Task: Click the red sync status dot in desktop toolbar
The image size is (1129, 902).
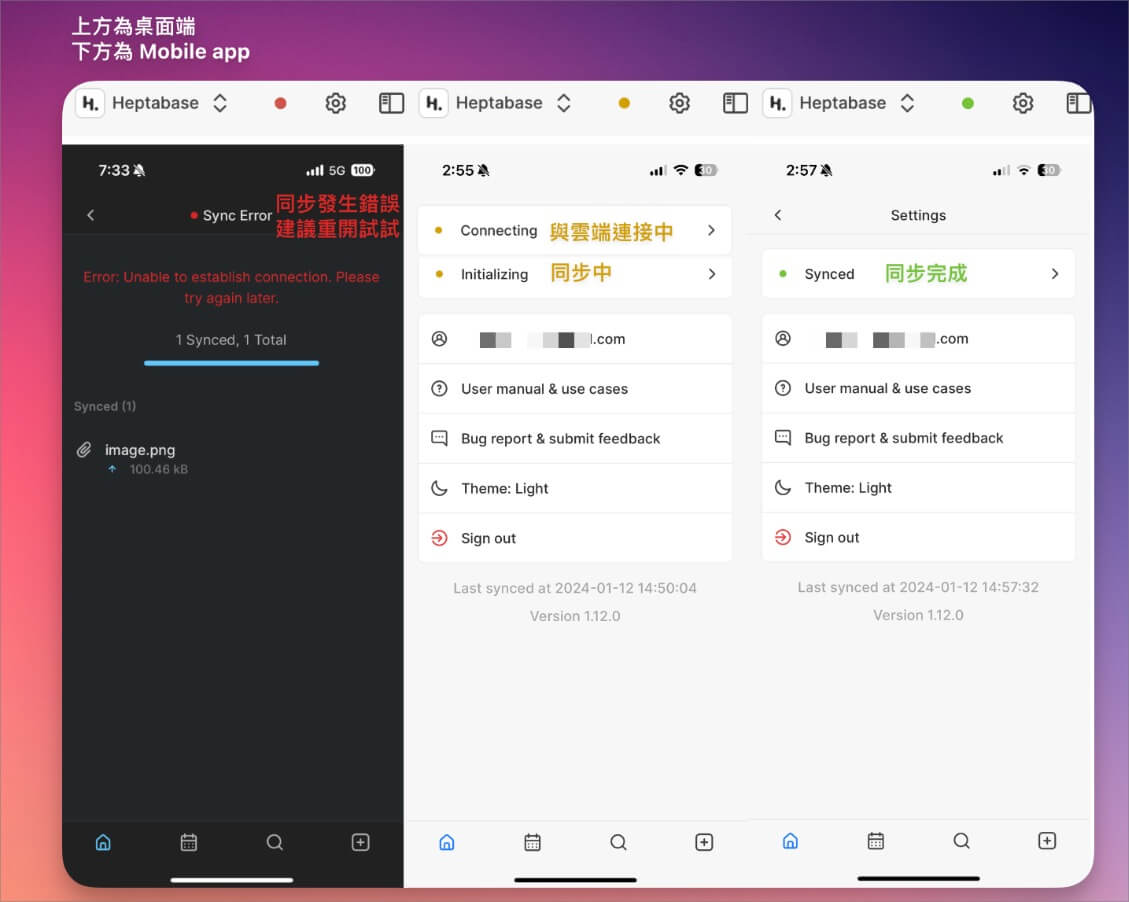Action: pyautogui.click(x=280, y=103)
